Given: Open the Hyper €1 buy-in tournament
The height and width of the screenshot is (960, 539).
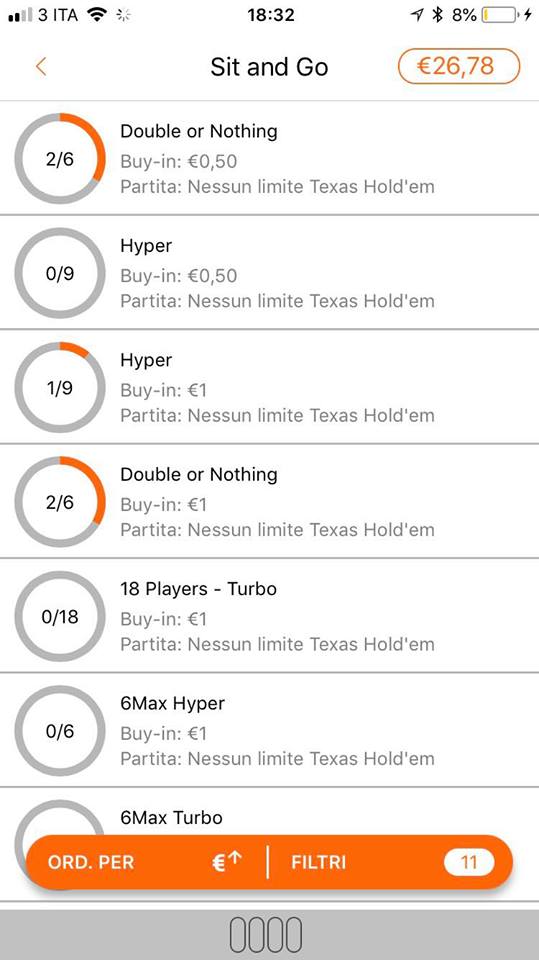Looking at the screenshot, I should click(x=270, y=387).
